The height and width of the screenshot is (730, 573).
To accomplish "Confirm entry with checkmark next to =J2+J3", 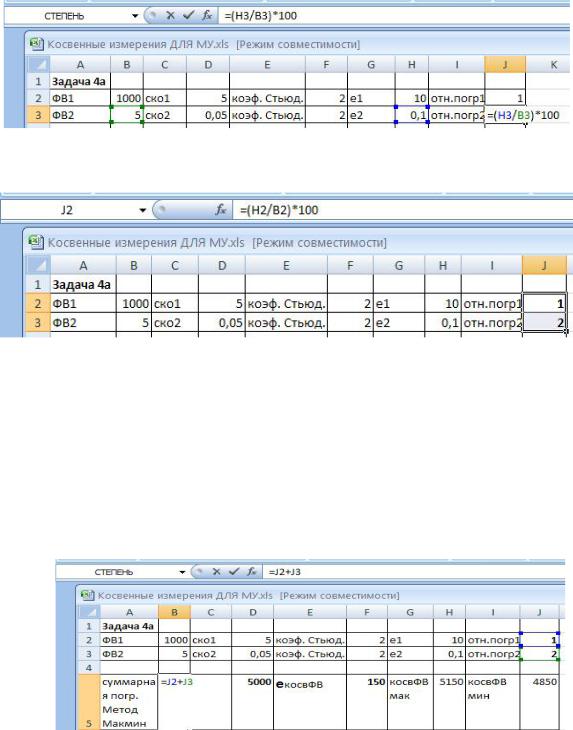I will tap(234, 571).
